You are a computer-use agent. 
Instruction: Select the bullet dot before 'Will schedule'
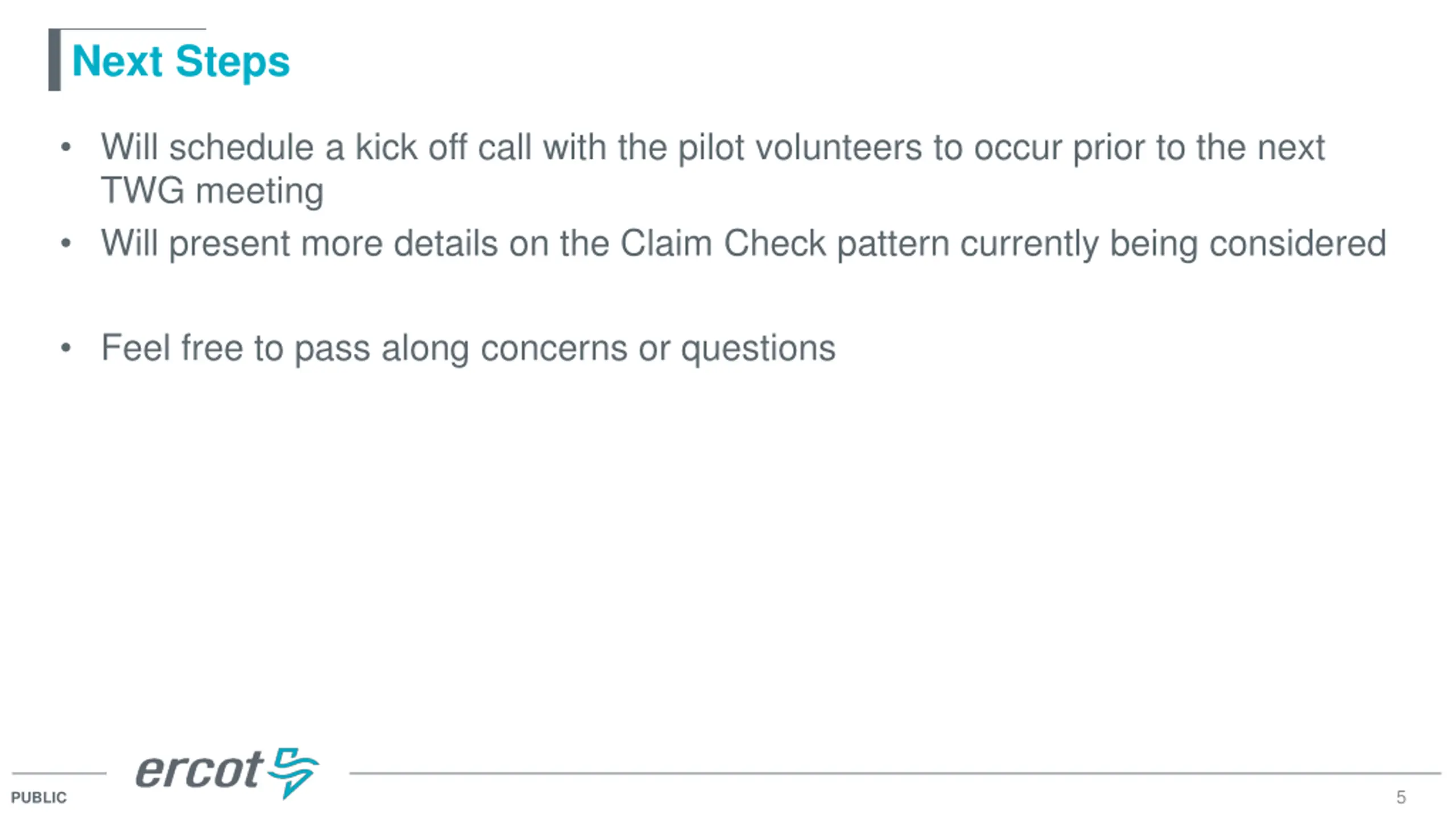click(x=66, y=147)
